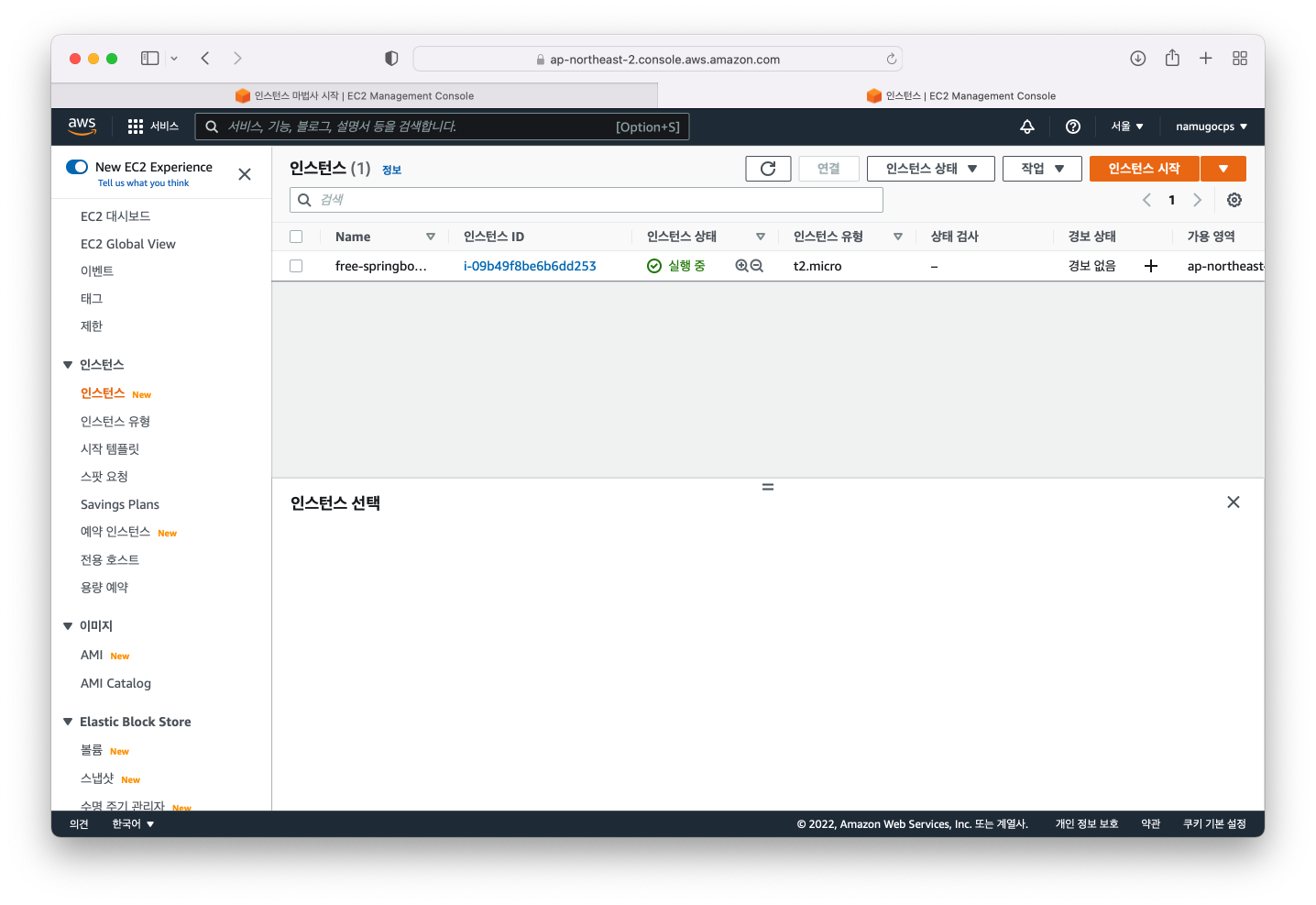Toggle the New EC2 Experience switch
The width and height of the screenshot is (1316, 905).
77,167
